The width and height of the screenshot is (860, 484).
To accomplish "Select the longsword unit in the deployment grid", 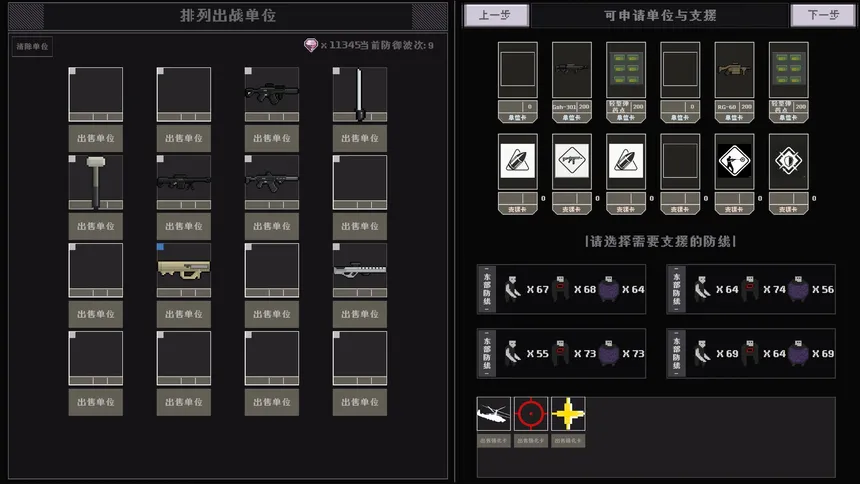I will click(360, 94).
